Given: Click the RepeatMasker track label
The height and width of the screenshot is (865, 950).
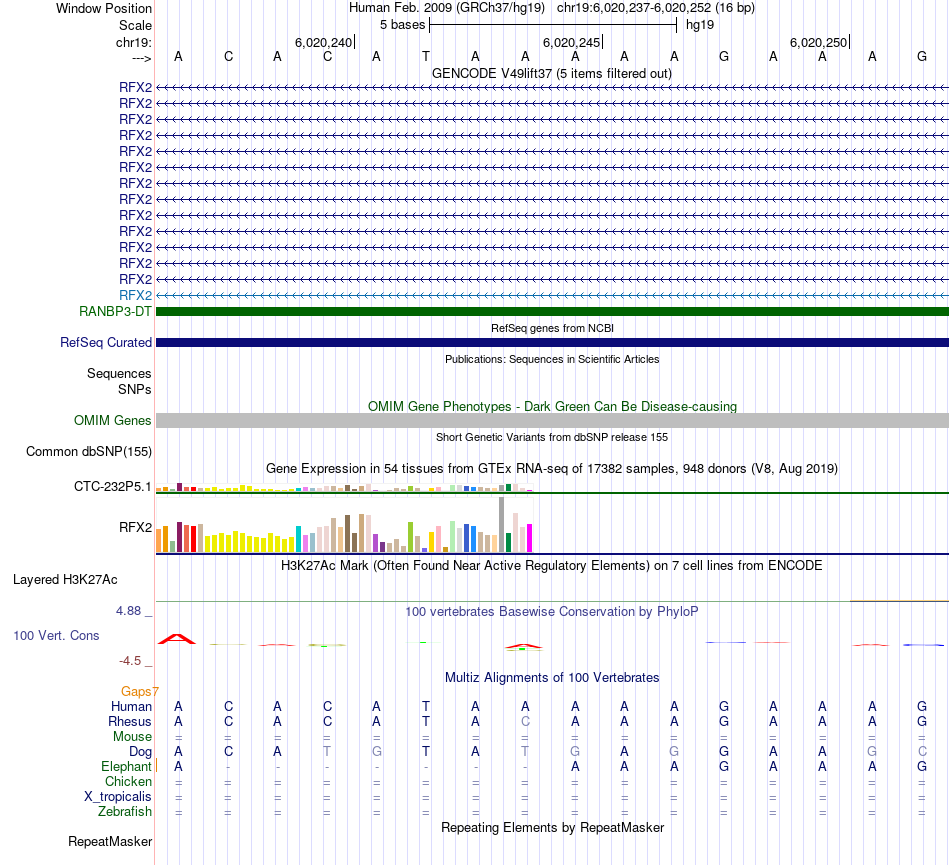Looking at the screenshot, I should click(110, 841).
